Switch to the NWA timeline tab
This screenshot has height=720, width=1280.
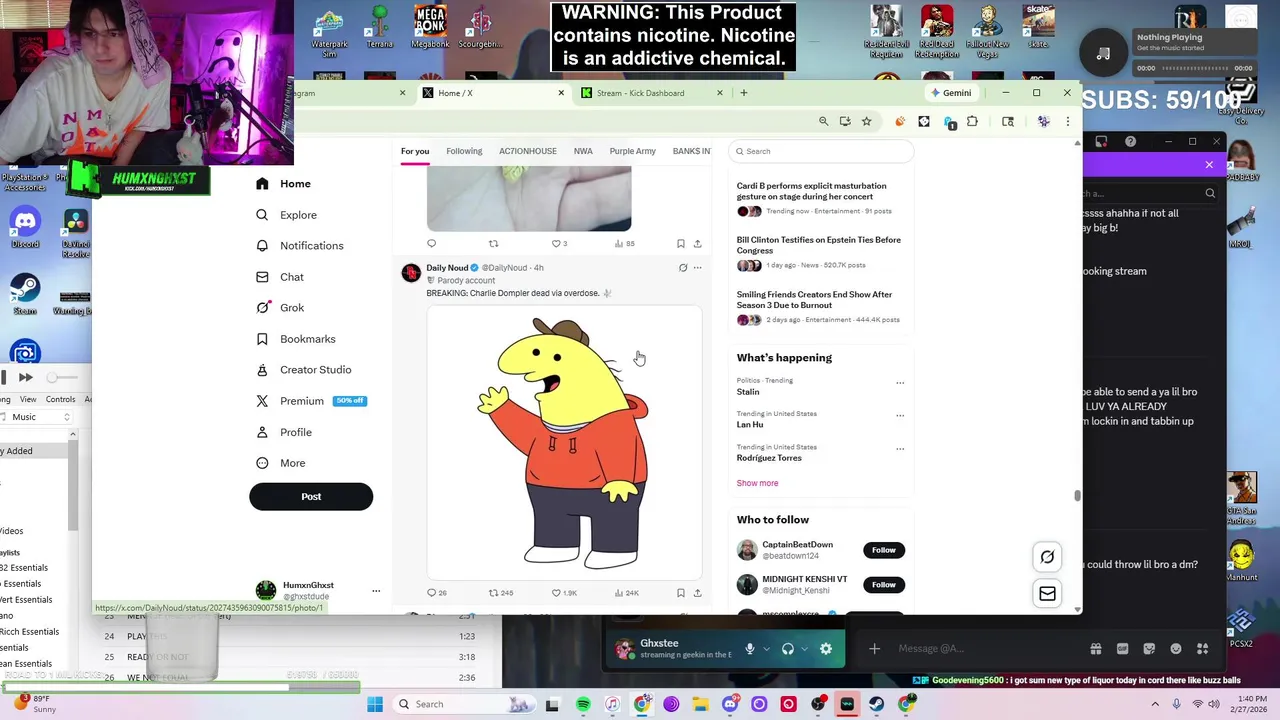click(x=583, y=151)
